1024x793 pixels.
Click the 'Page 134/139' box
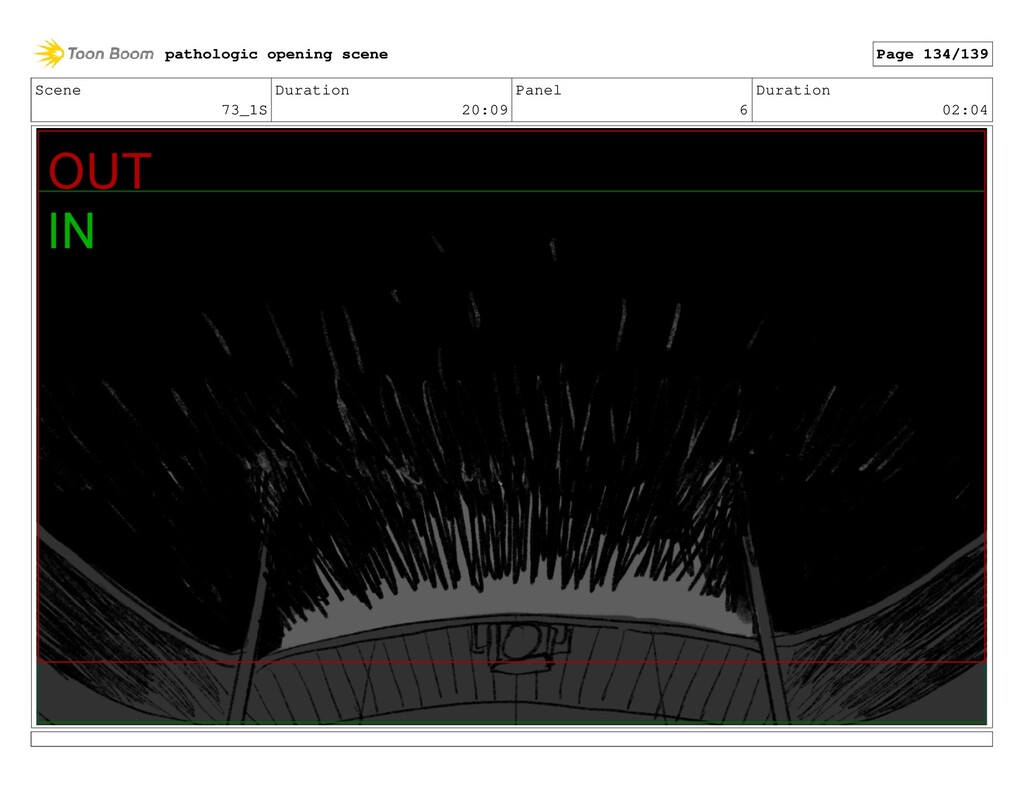(x=932, y=54)
